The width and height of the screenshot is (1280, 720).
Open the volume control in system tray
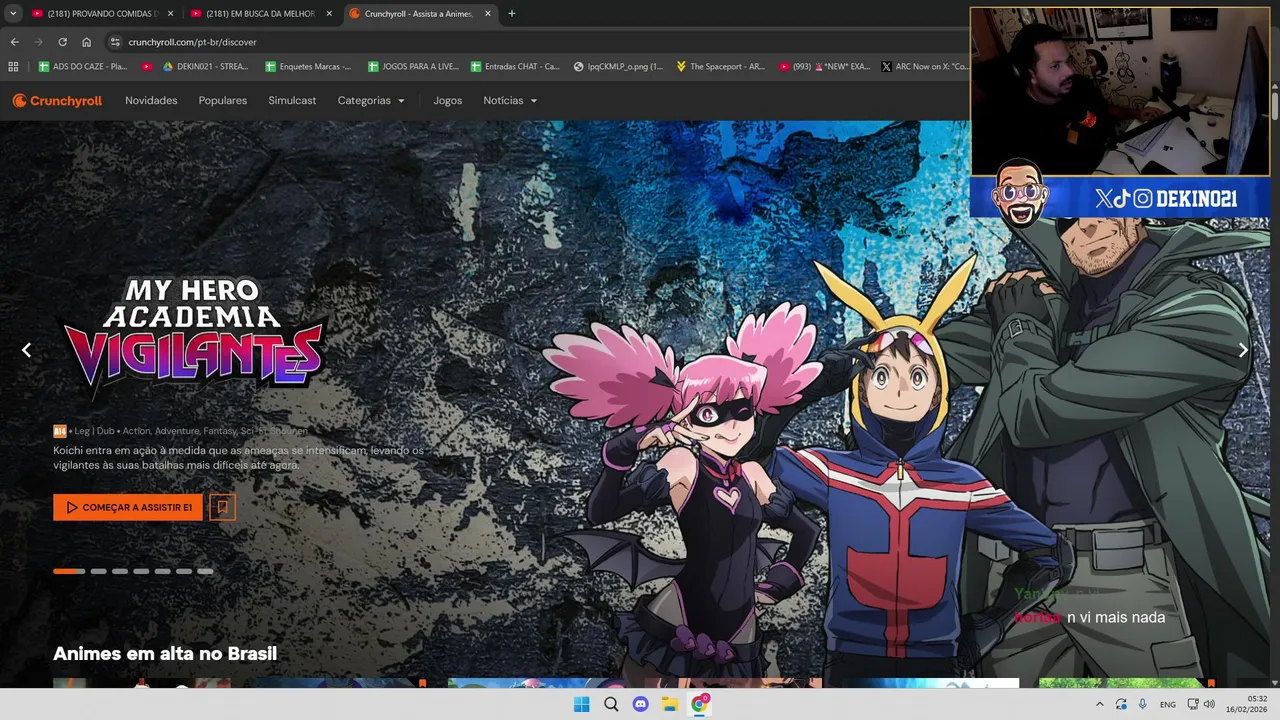pos(1209,704)
